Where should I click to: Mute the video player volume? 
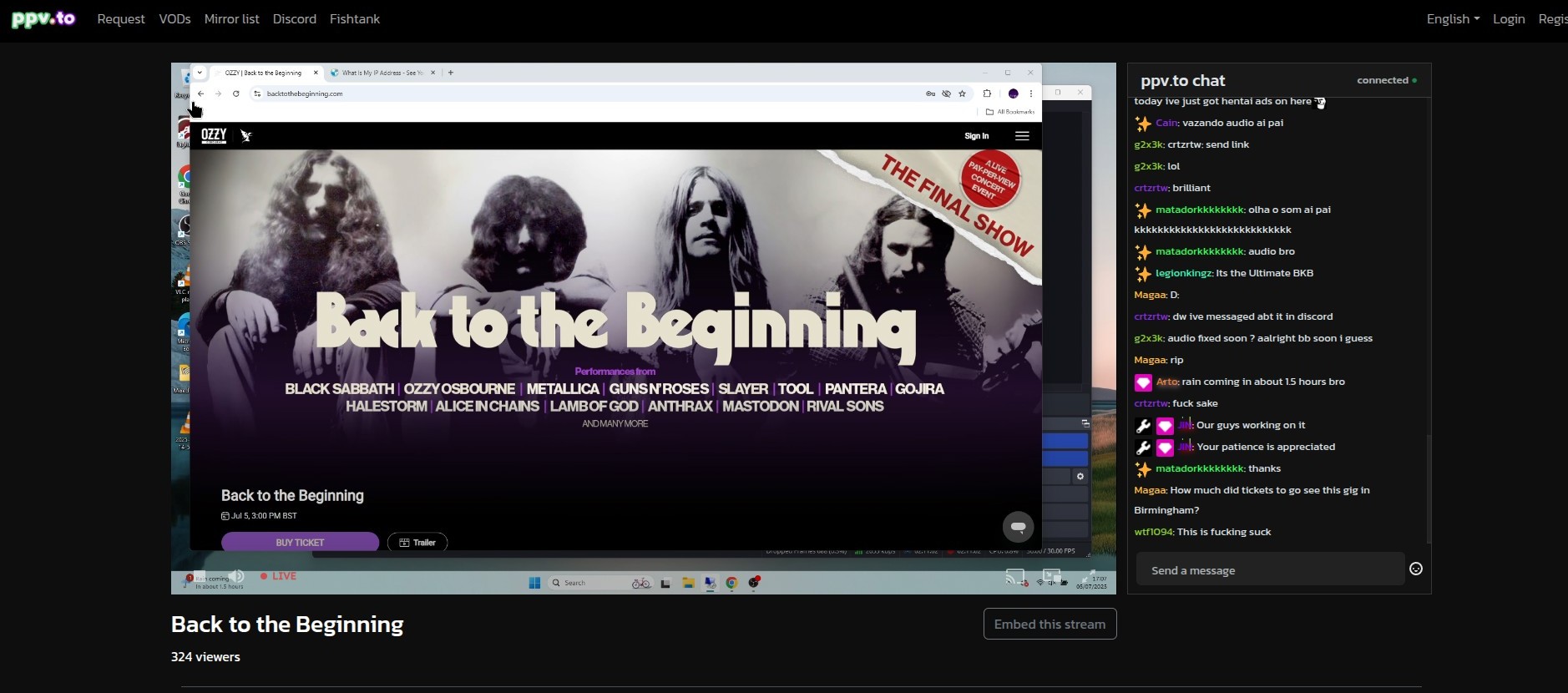click(236, 576)
